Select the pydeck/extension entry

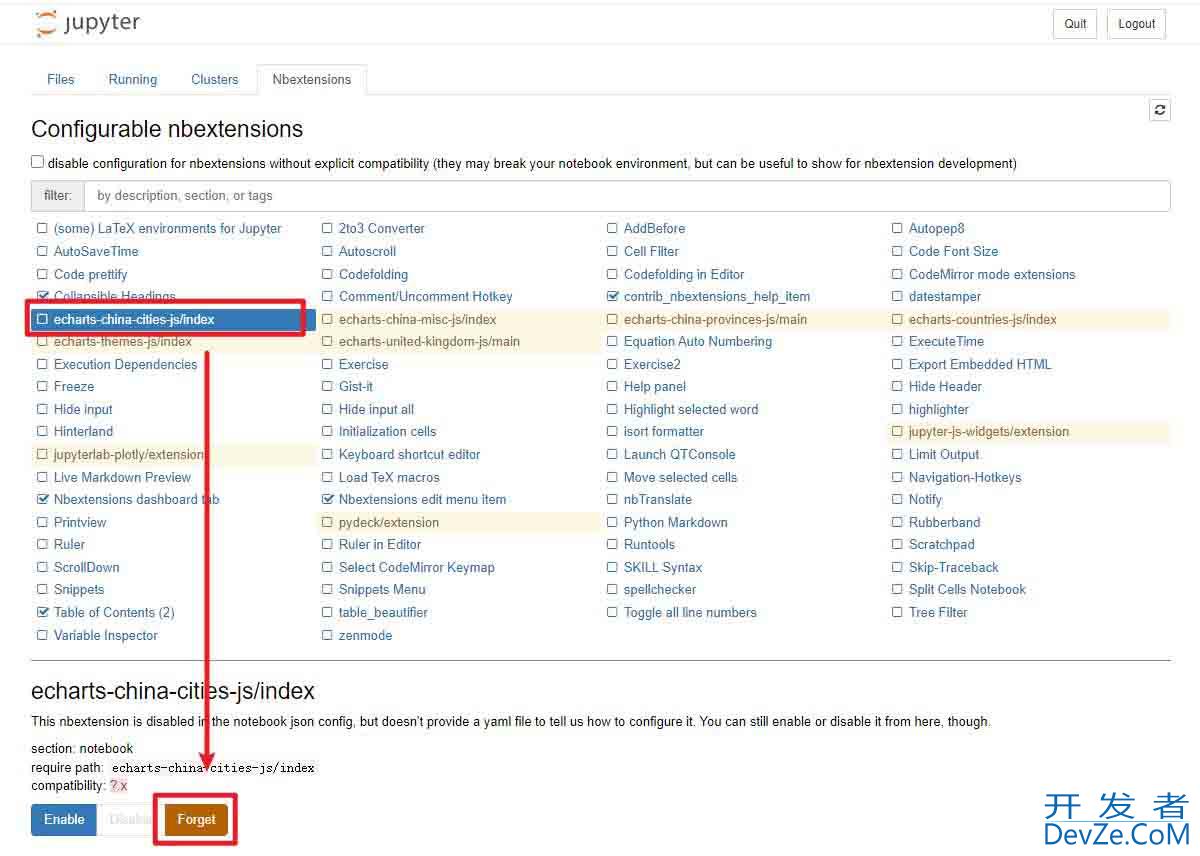(x=389, y=522)
